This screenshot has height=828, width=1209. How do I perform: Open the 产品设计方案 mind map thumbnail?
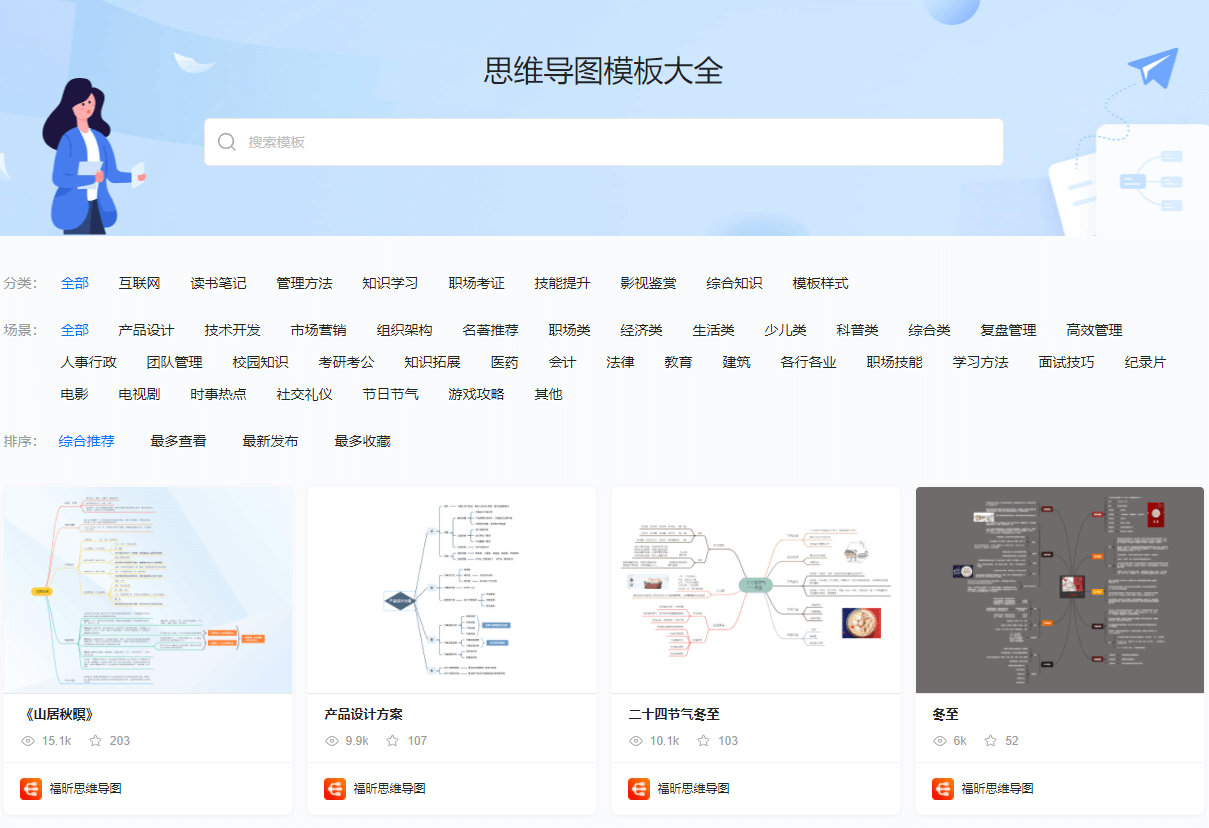pyautogui.click(x=452, y=590)
